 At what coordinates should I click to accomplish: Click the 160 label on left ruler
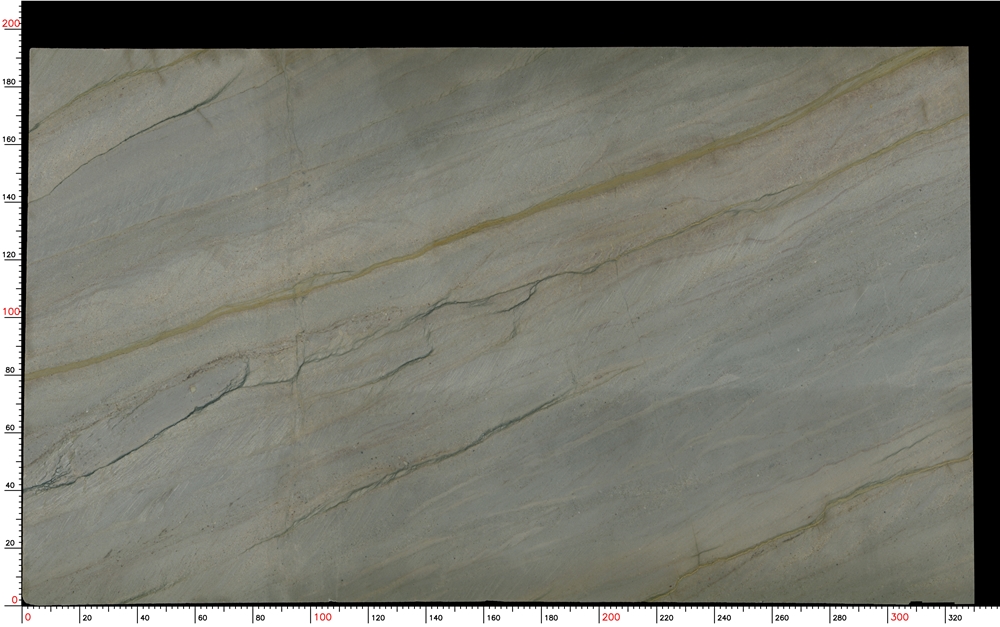coord(11,139)
